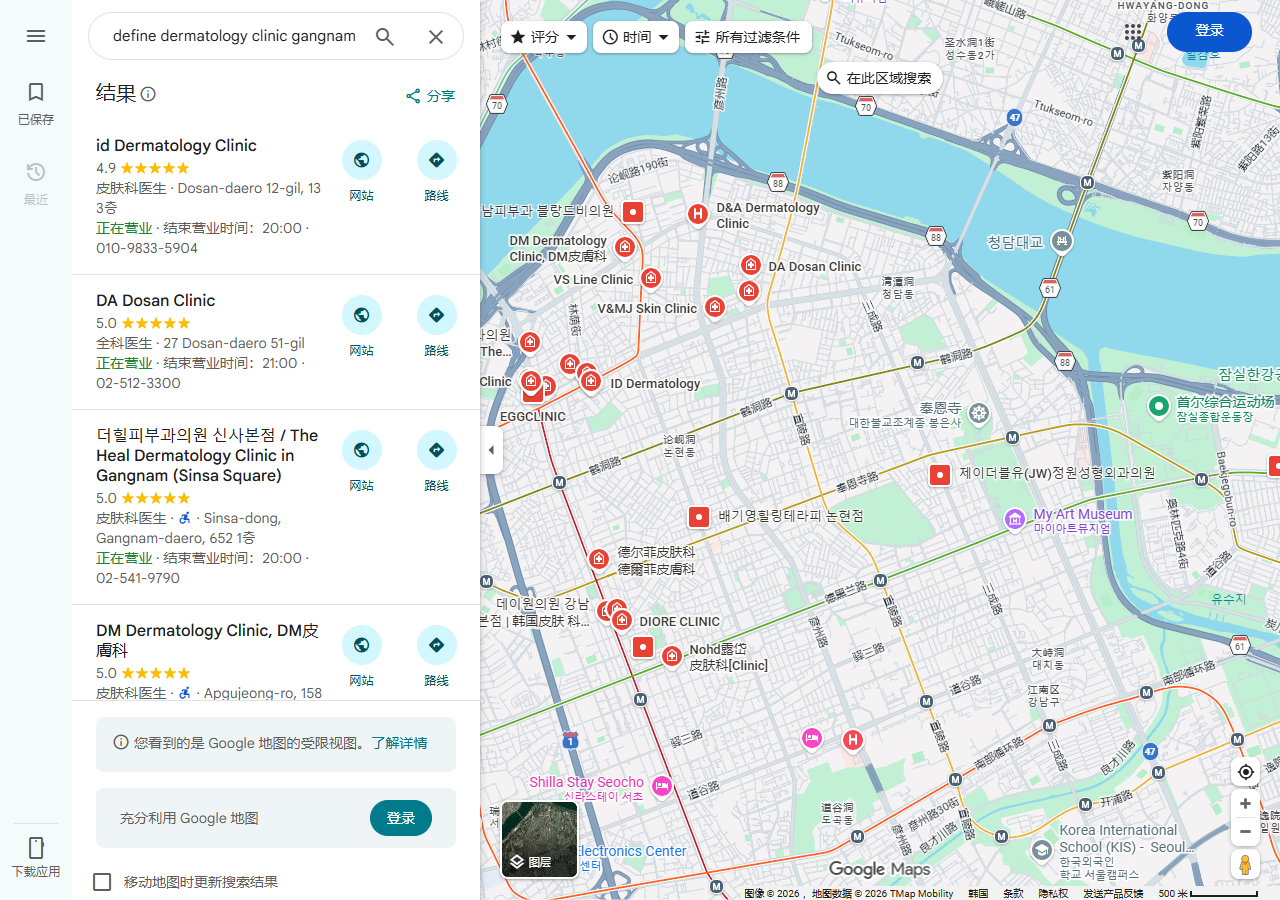Get directions to DM Dermatology Clinic
1280x900 pixels.
pyautogui.click(x=437, y=645)
